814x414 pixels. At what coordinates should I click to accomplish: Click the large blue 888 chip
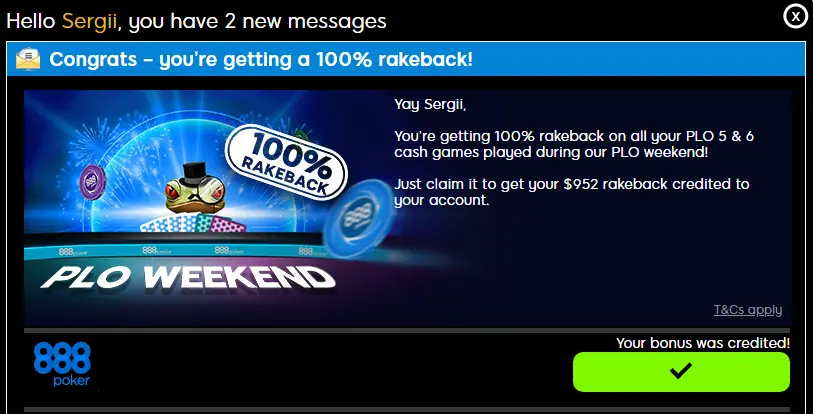358,218
